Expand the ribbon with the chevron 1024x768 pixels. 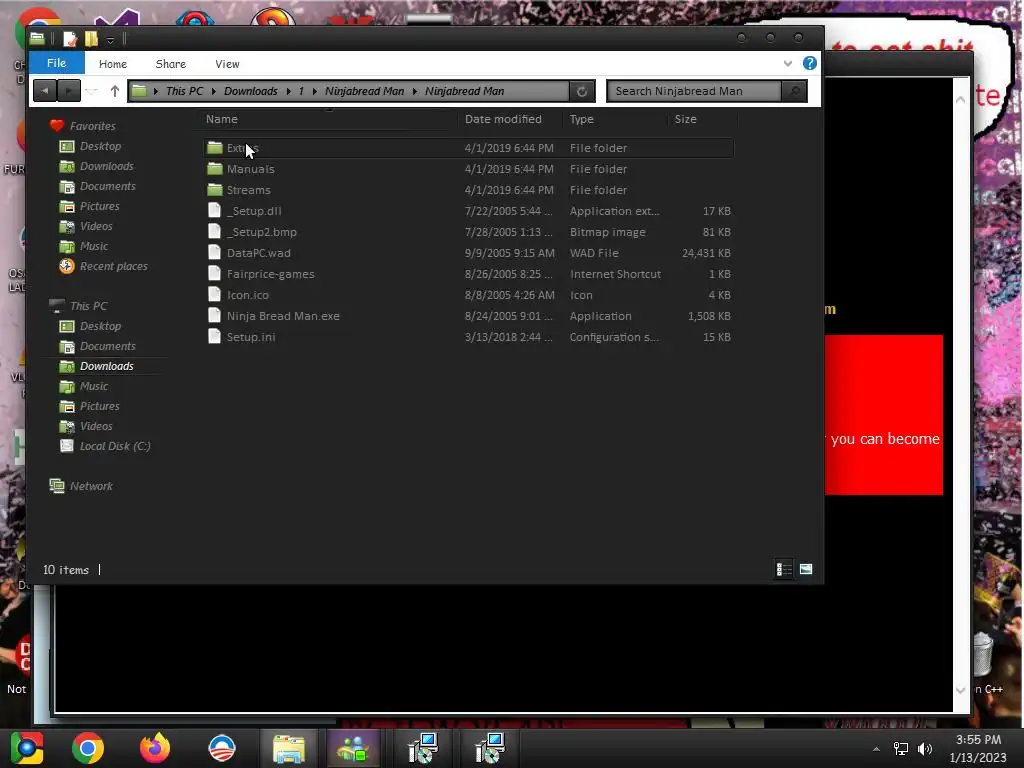point(788,63)
